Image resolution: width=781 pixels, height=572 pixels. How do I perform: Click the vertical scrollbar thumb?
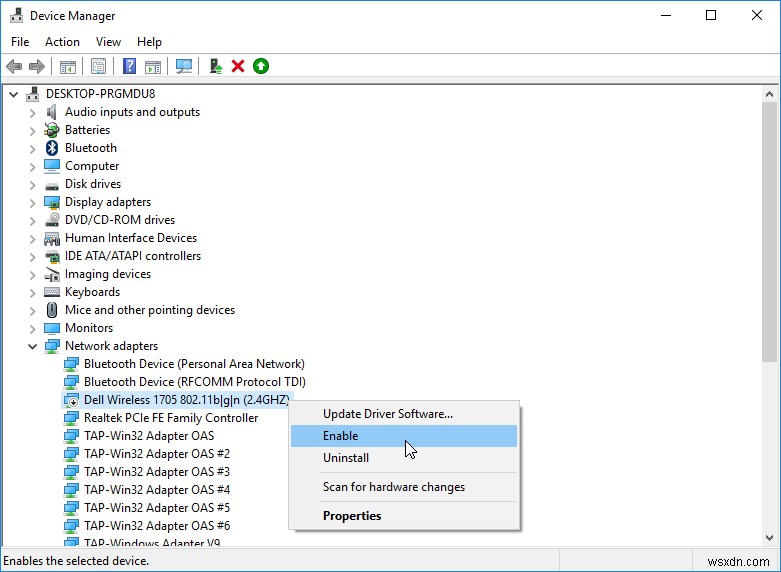(x=770, y=232)
